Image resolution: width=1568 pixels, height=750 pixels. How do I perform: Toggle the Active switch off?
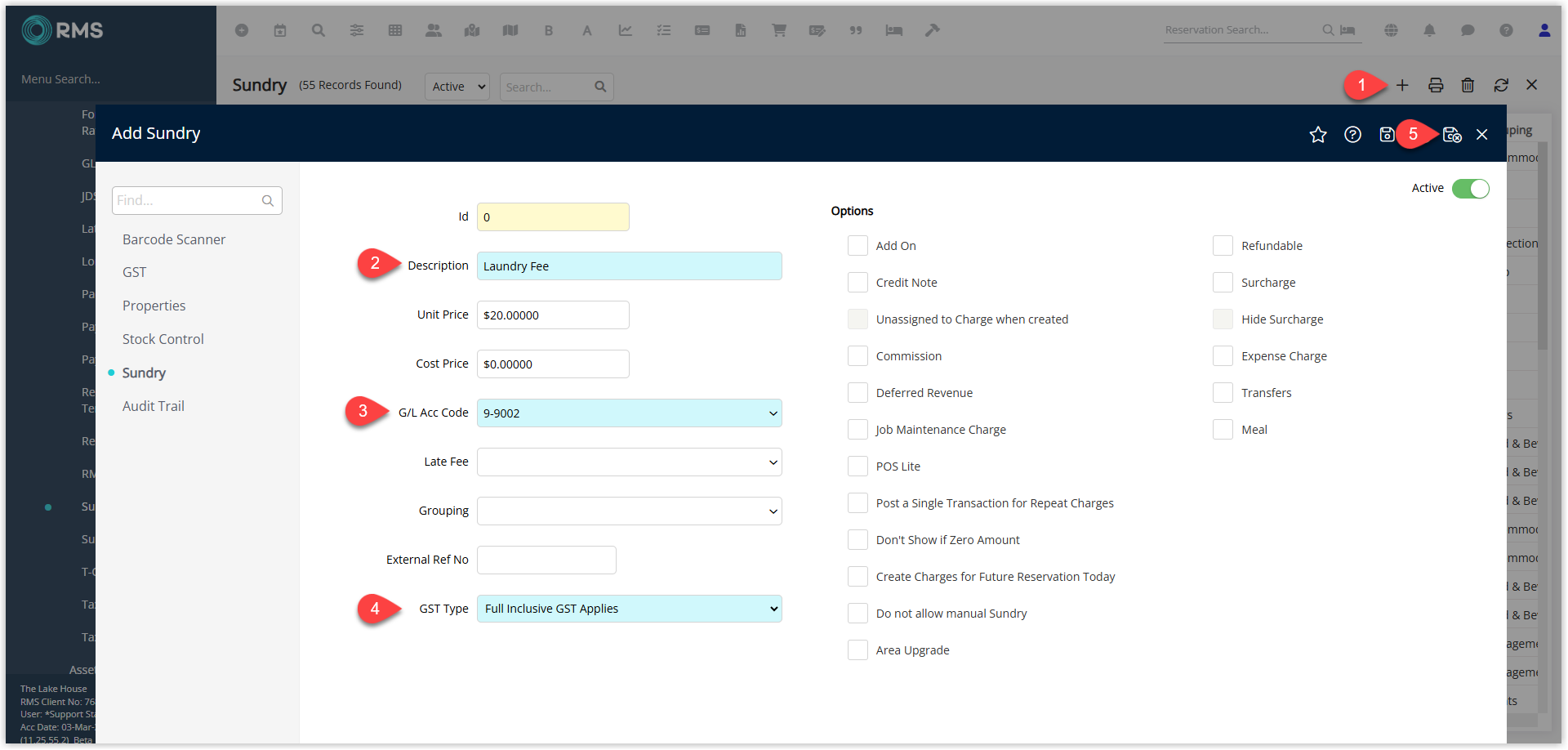click(x=1471, y=189)
